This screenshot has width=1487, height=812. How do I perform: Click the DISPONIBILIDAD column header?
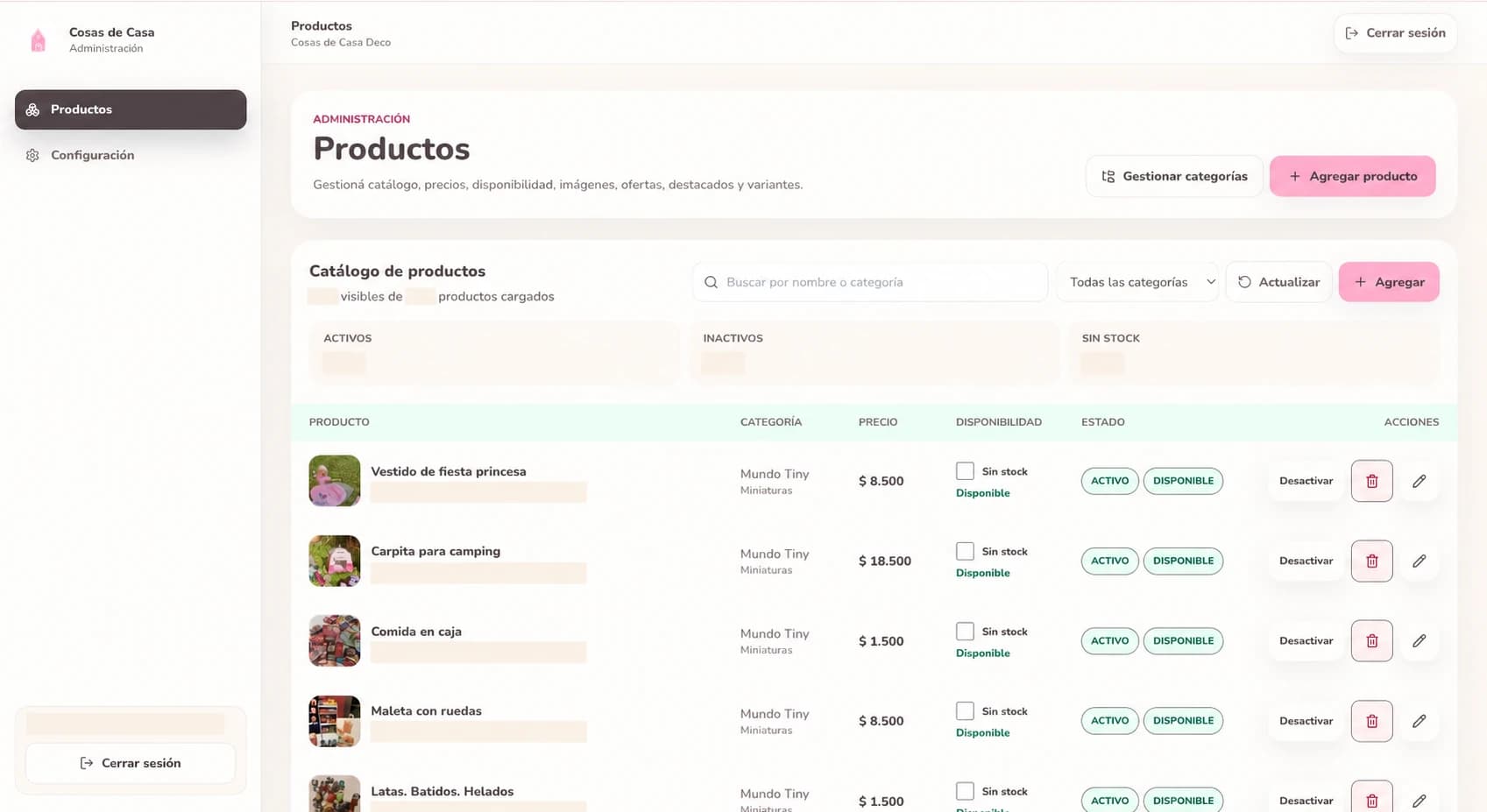point(999,422)
